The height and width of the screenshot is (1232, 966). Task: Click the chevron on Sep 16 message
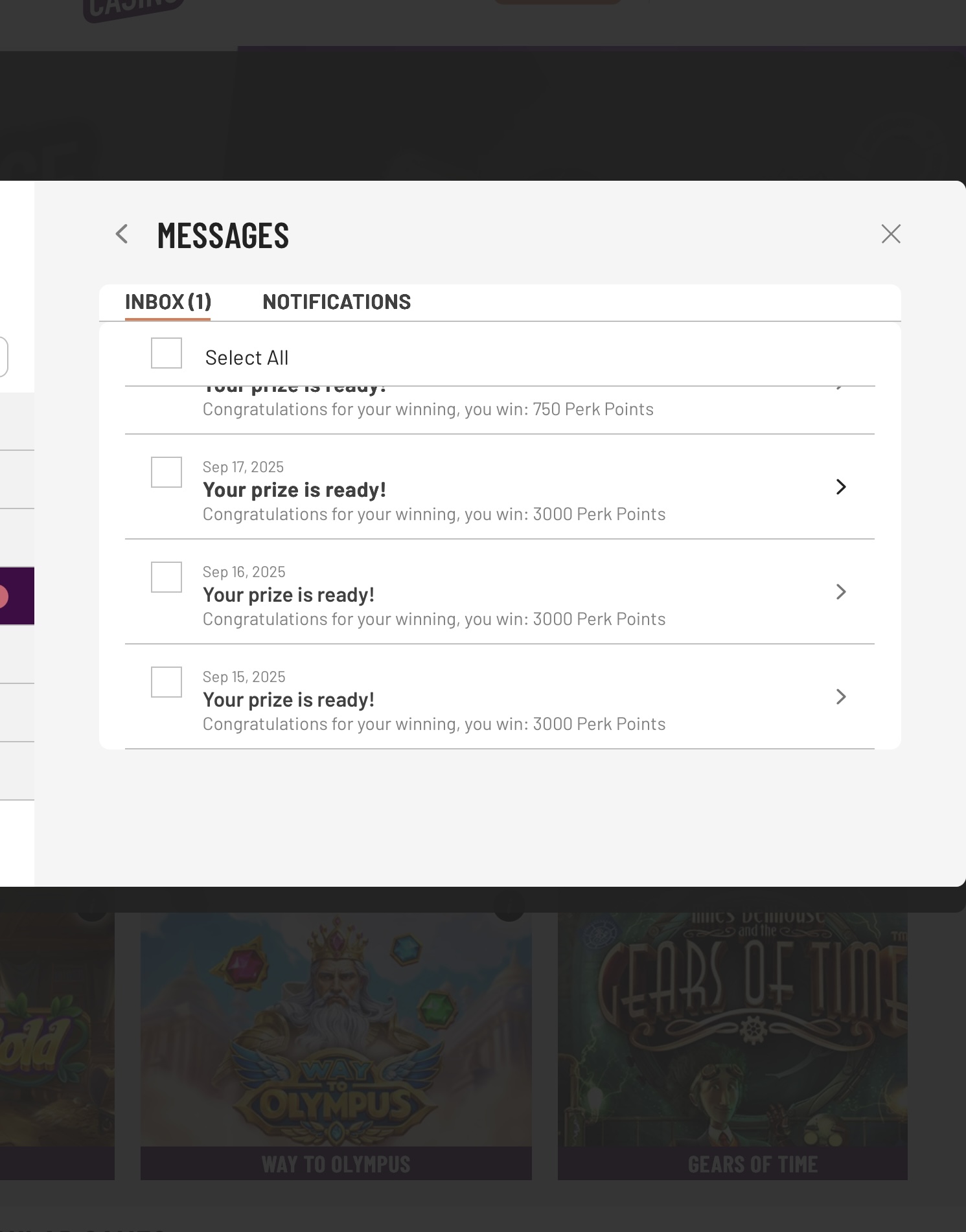(x=841, y=592)
